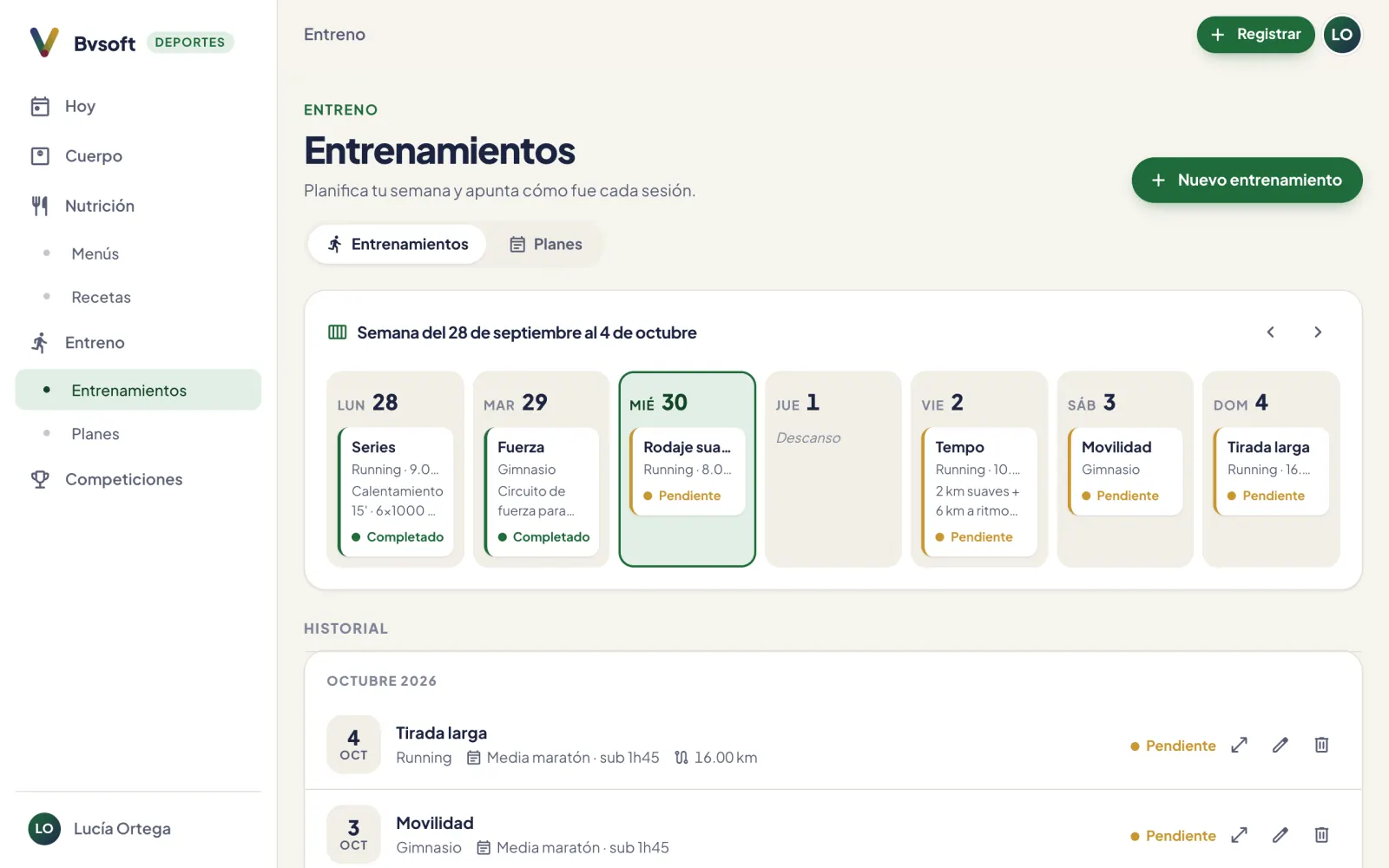This screenshot has width=1389, height=868.
Task: Go to the next week
Action: 1318,332
